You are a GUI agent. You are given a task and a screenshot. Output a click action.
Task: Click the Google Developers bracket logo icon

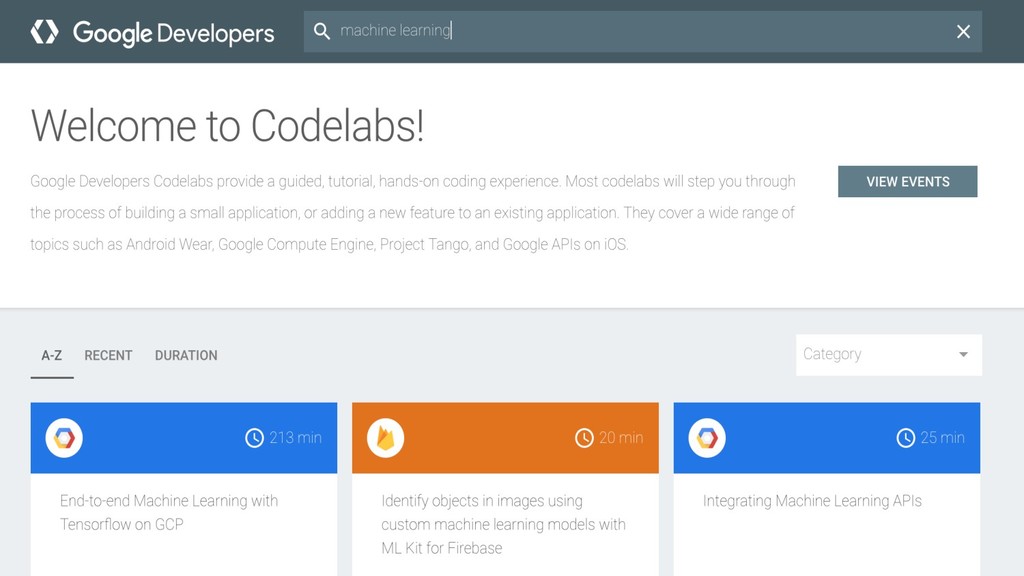pos(44,31)
